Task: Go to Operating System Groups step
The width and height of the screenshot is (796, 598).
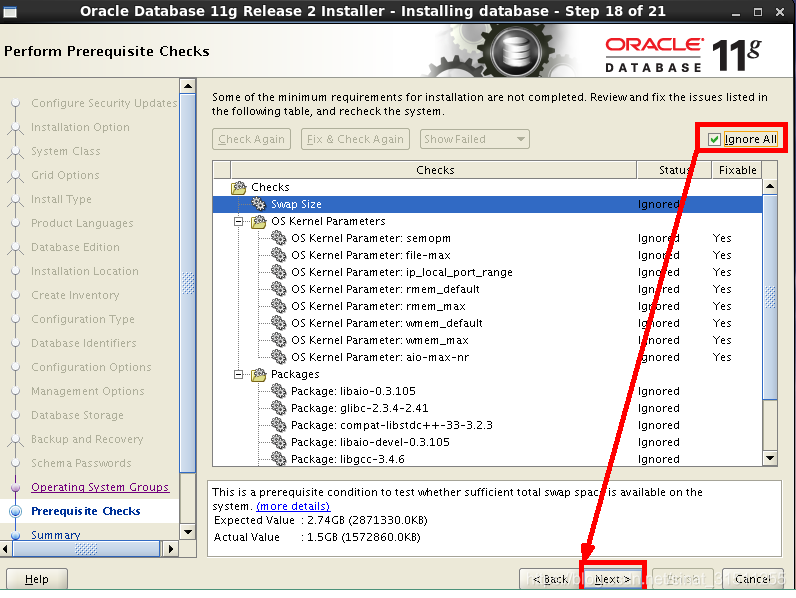Action: [100, 487]
